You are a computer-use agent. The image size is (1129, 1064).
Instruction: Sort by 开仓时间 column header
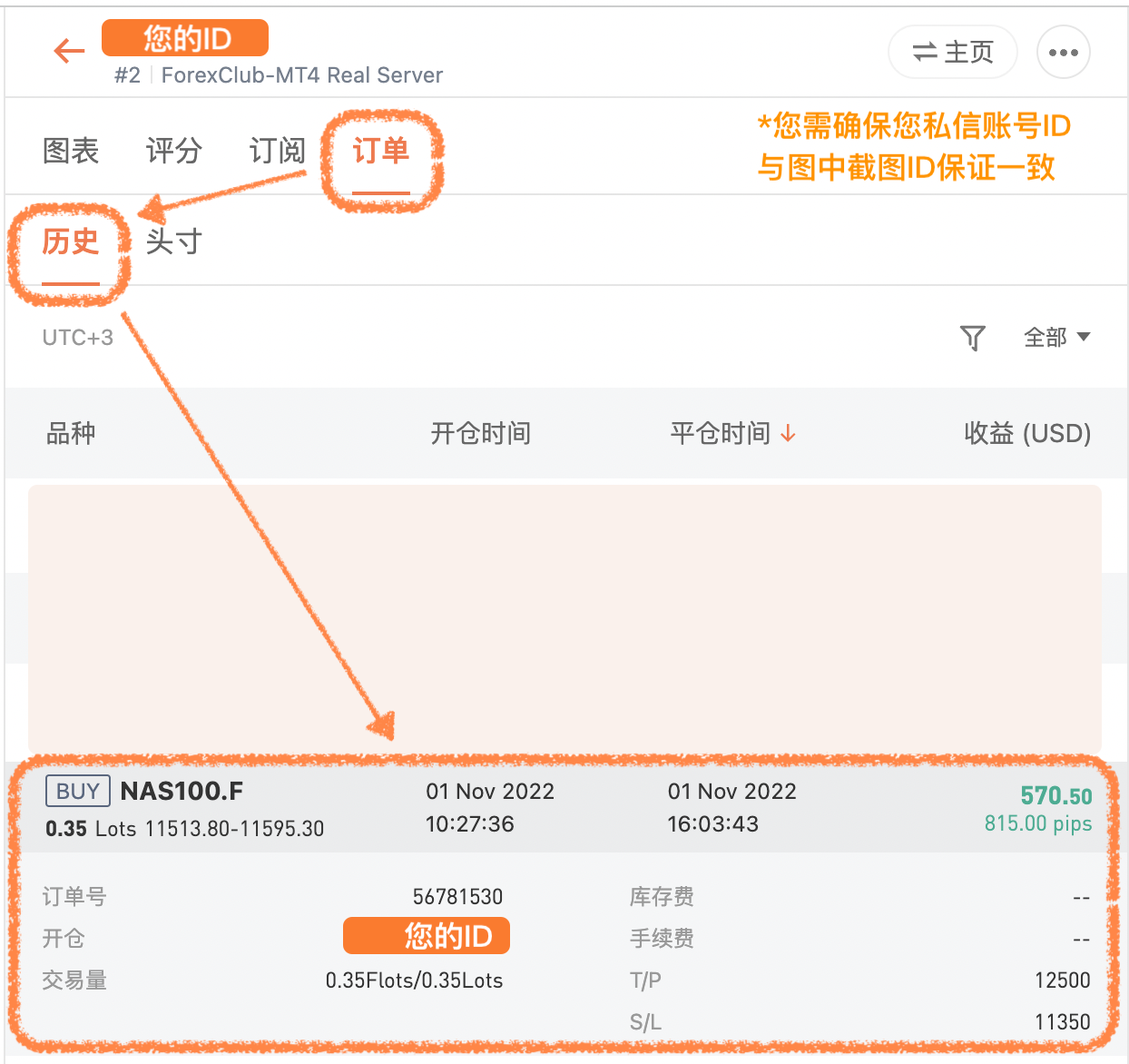coord(480,434)
